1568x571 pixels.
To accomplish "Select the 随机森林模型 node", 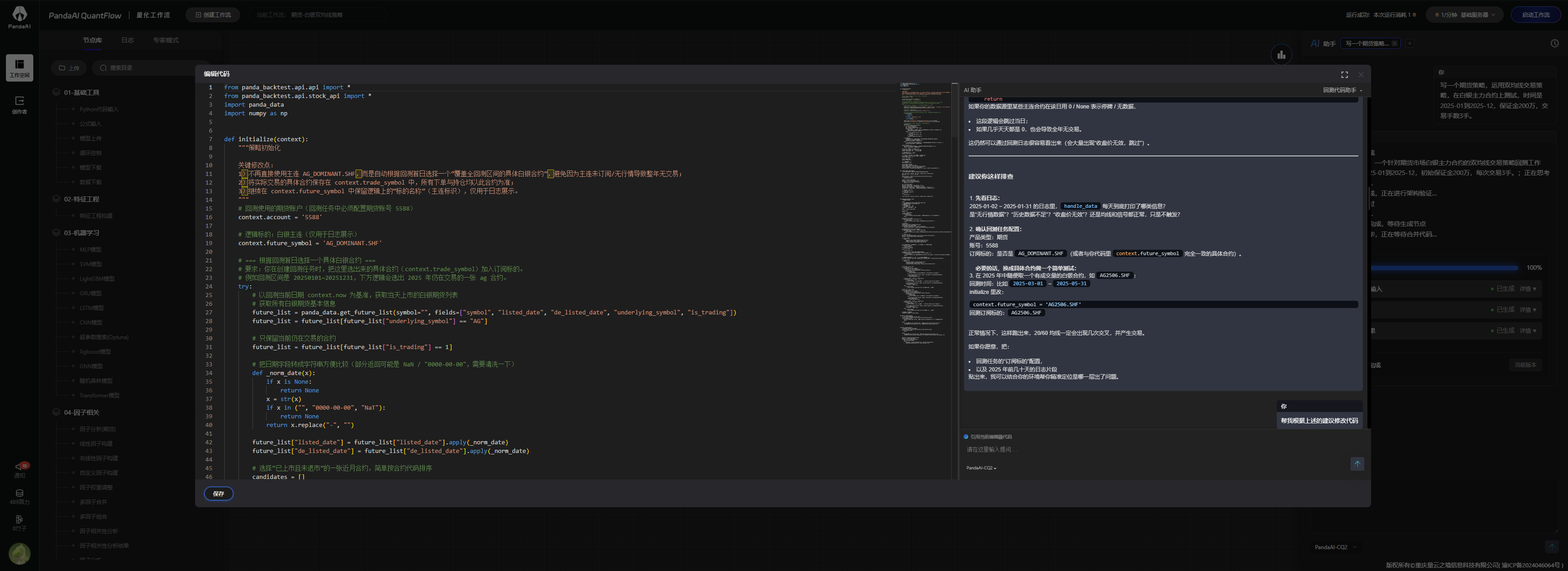I will click(x=96, y=381).
